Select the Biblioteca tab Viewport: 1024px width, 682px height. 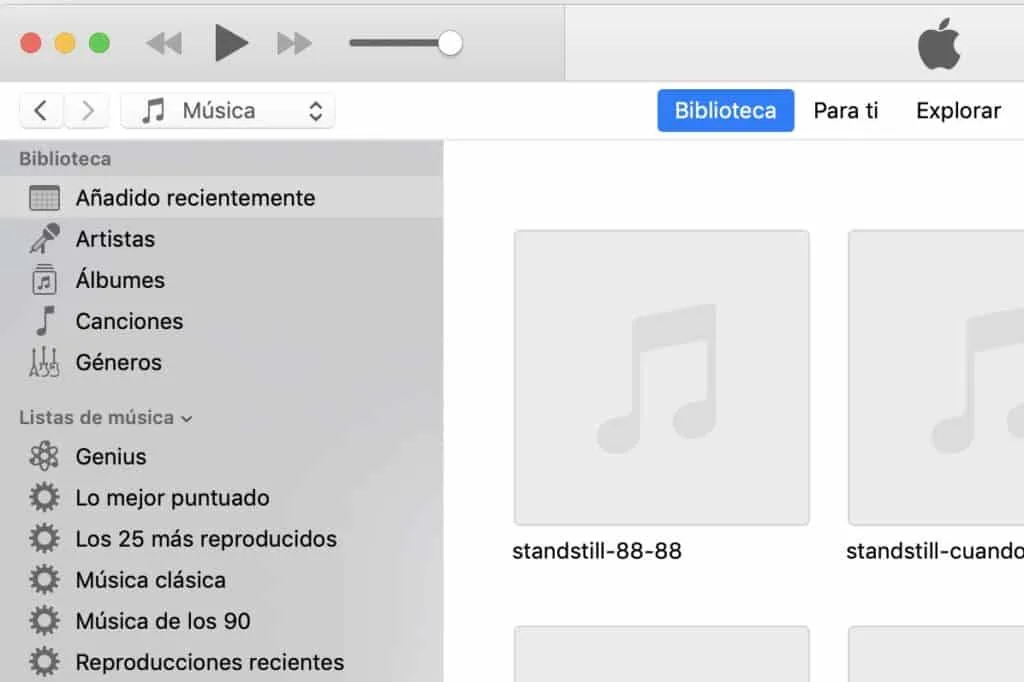point(725,110)
